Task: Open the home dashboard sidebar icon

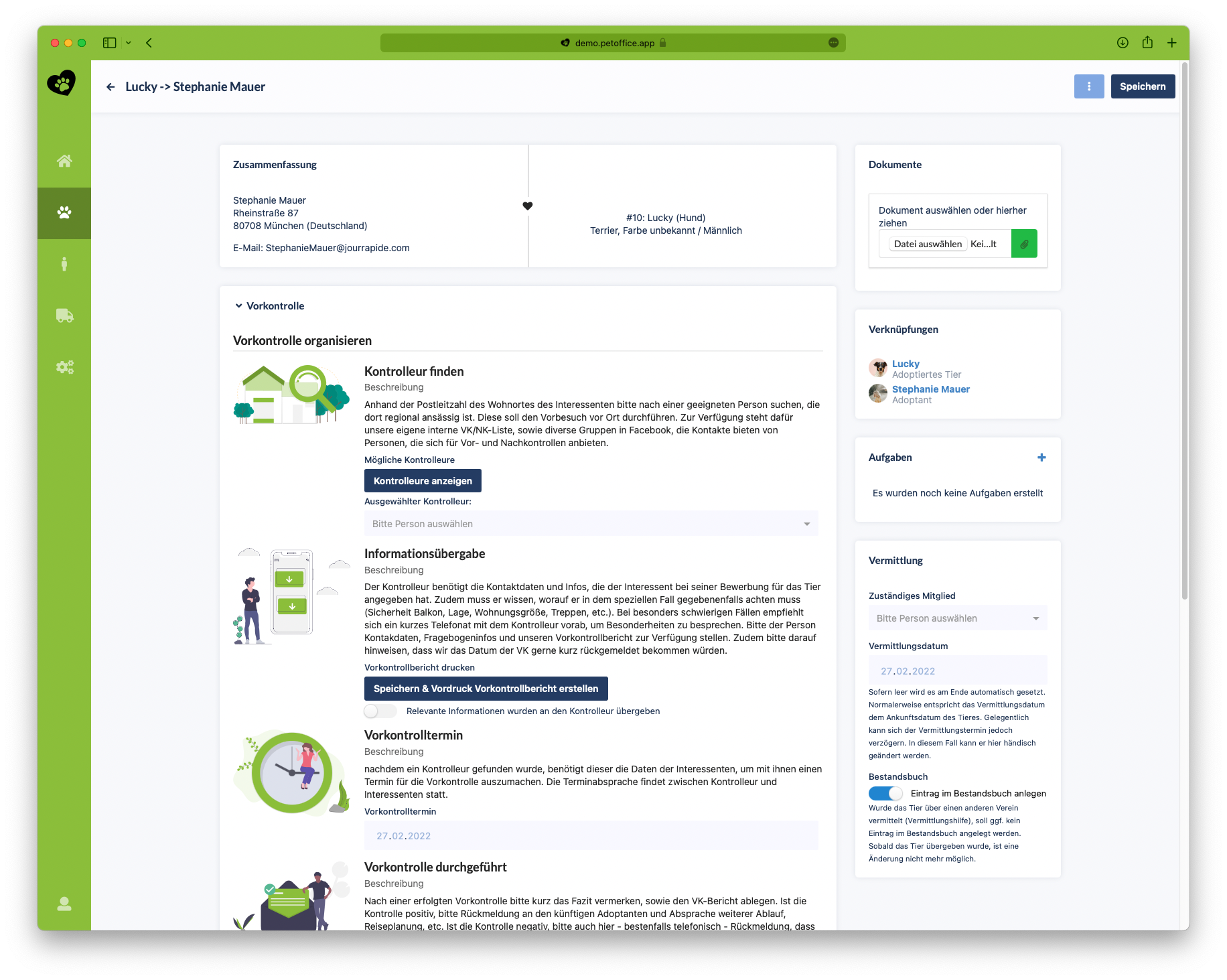Action: click(64, 161)
